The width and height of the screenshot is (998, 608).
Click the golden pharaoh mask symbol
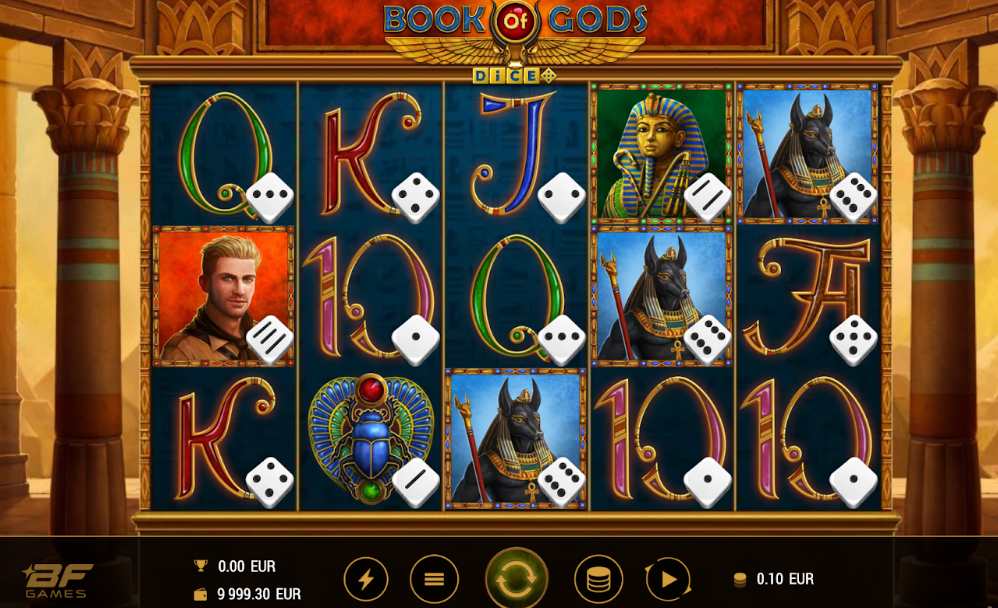tap(662, 153)
